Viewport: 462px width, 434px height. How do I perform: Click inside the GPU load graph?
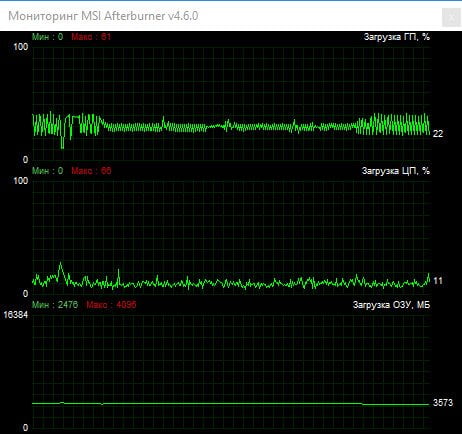coord(231,103)
